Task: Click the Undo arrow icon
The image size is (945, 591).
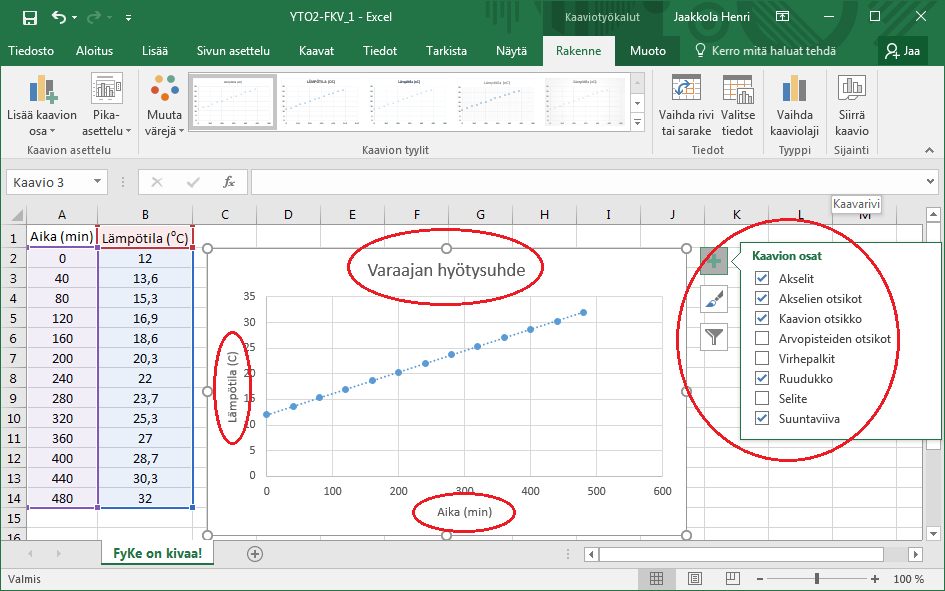Action: pos(59,17)
